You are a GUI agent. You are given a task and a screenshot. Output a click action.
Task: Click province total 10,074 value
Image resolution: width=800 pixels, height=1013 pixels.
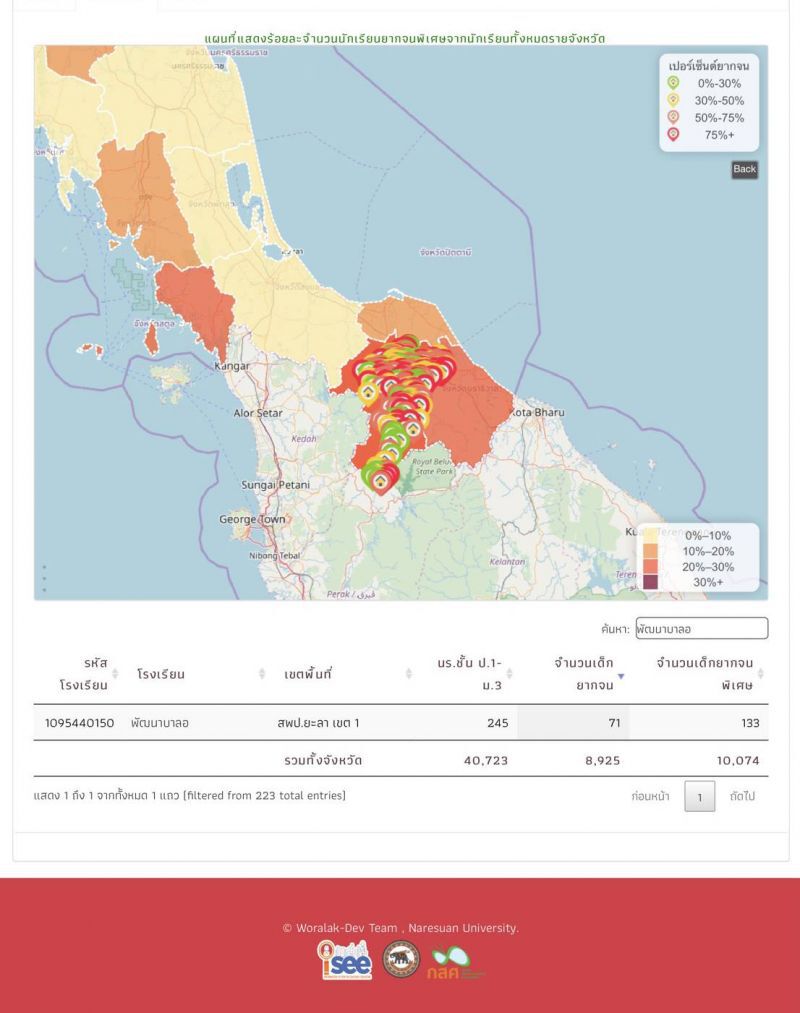[738, 760]
